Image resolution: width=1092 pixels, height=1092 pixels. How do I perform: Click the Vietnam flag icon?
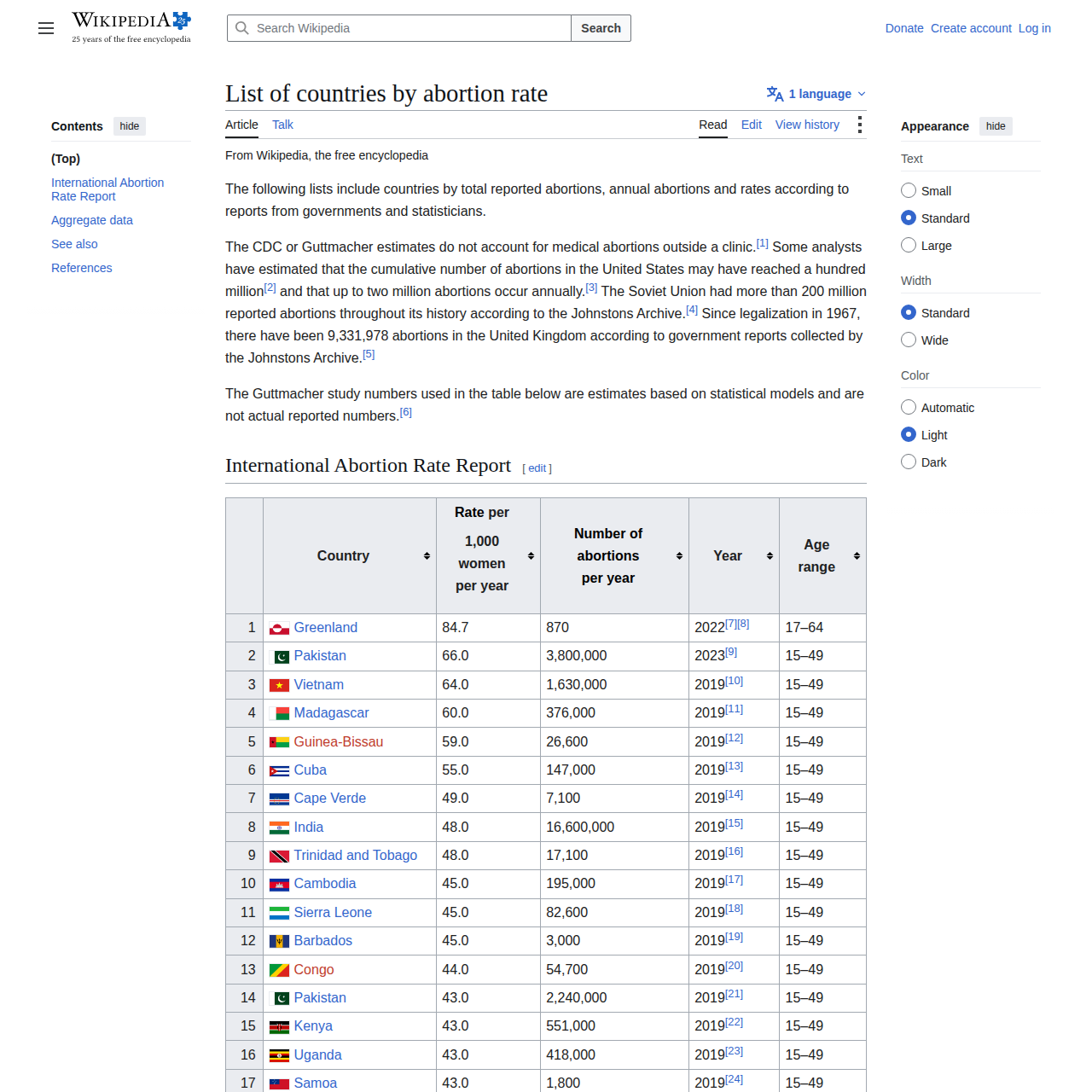279,685
